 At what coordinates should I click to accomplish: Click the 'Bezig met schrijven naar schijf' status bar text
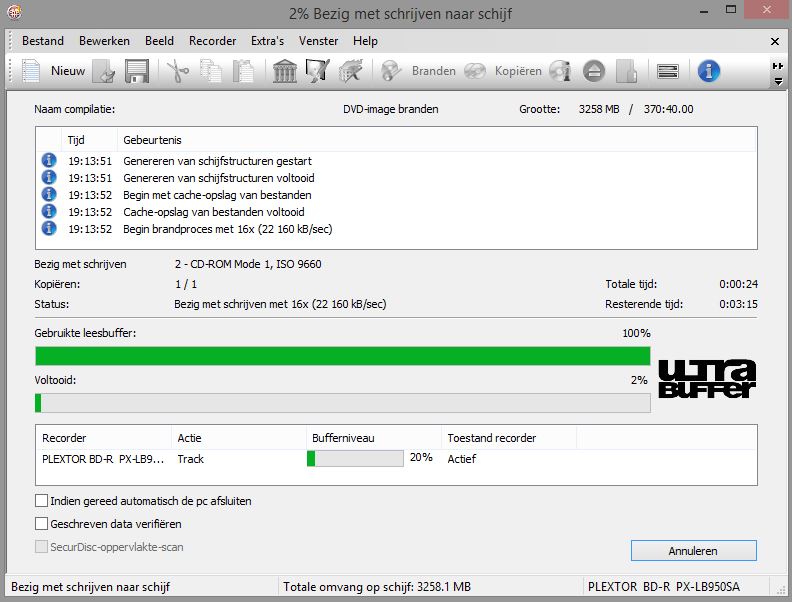tap(90, 587)
